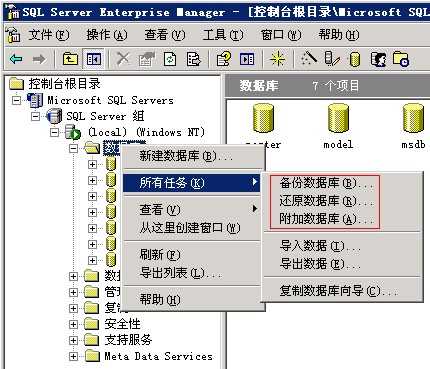Open the 工具(T) menu
The image size is (430, 369).
(223, 35)
